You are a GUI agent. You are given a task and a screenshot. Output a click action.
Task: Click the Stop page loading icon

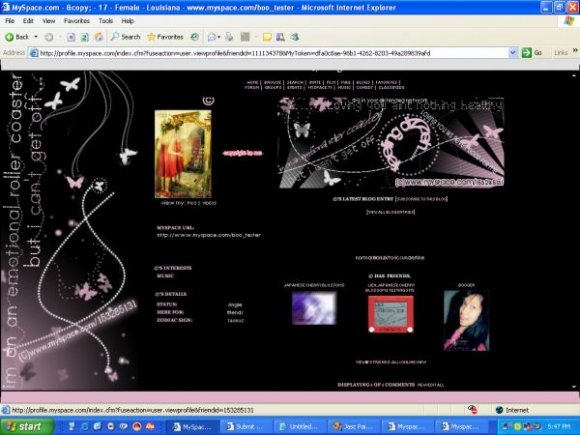click(71, 37)
